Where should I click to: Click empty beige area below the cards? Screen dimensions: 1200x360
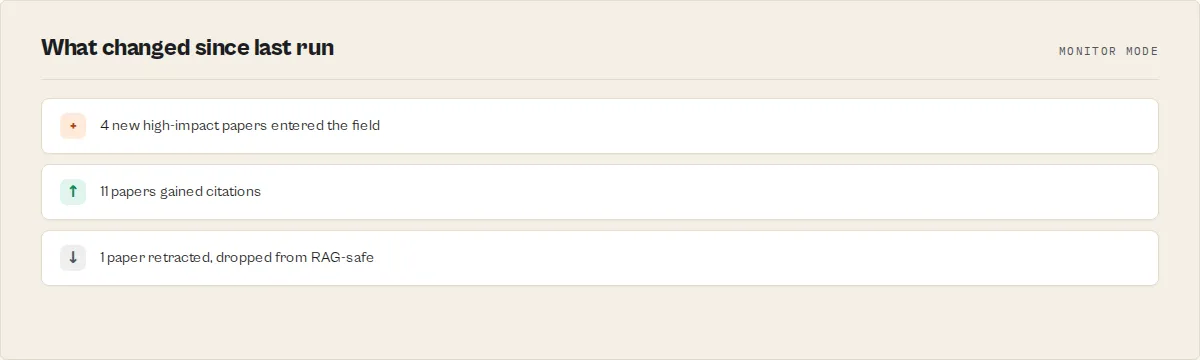(600, 323)
